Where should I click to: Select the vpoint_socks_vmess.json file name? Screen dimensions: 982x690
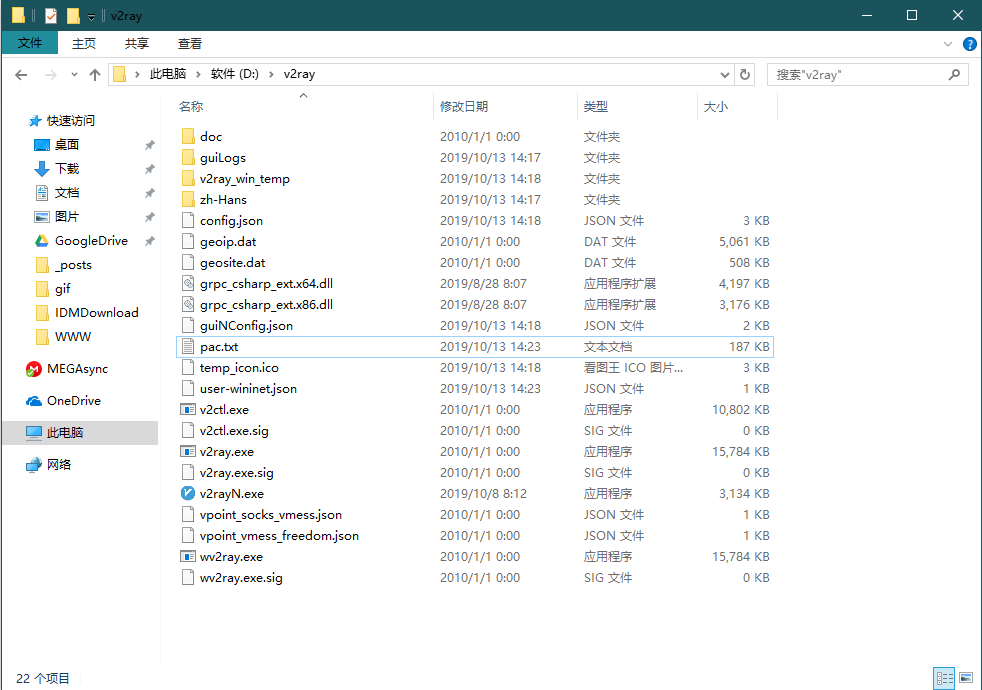(x=271, y=515)
